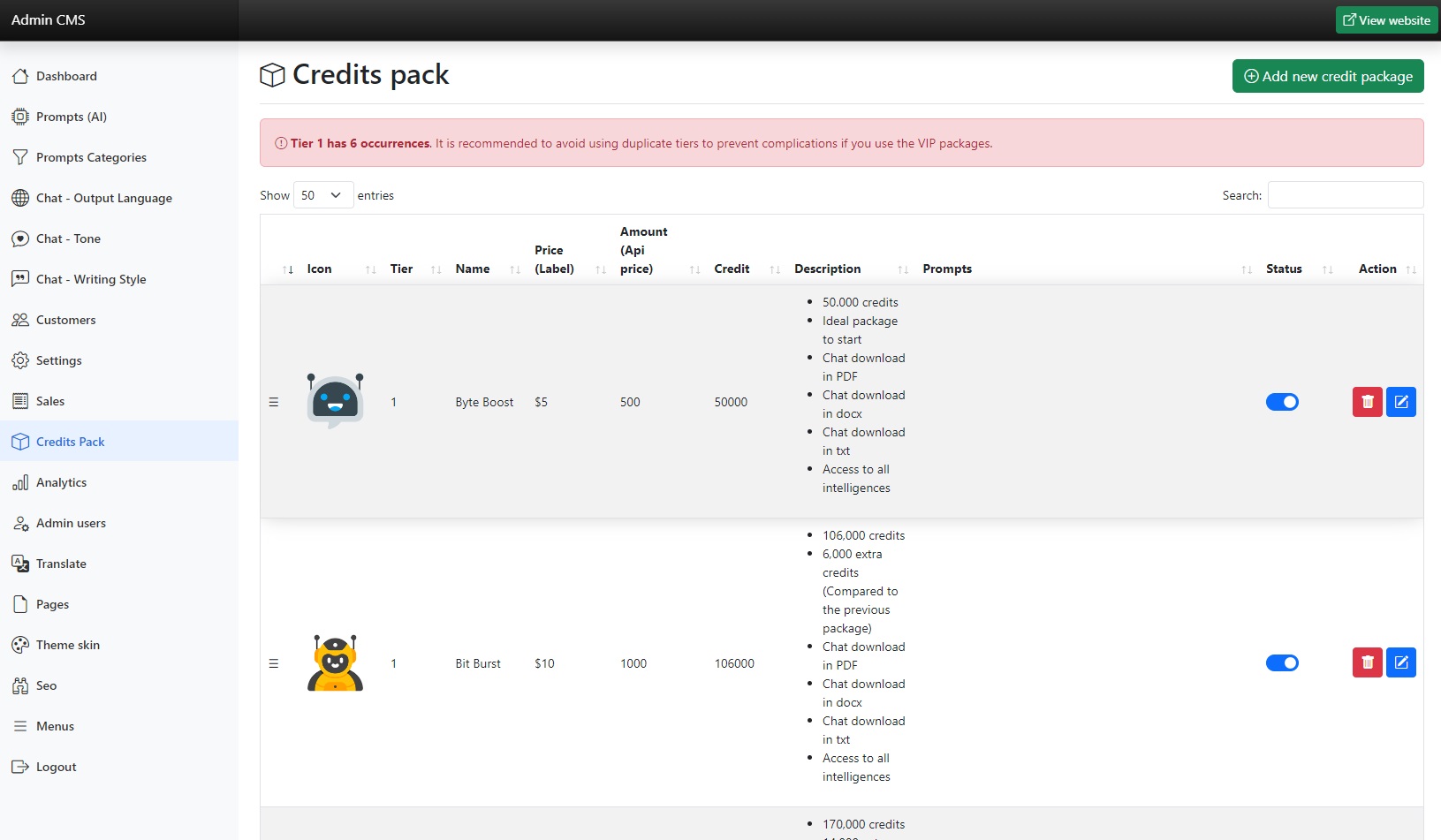Click the Bit Burst row drag handle
The image size is (1441, 840).
click(274, 663)
